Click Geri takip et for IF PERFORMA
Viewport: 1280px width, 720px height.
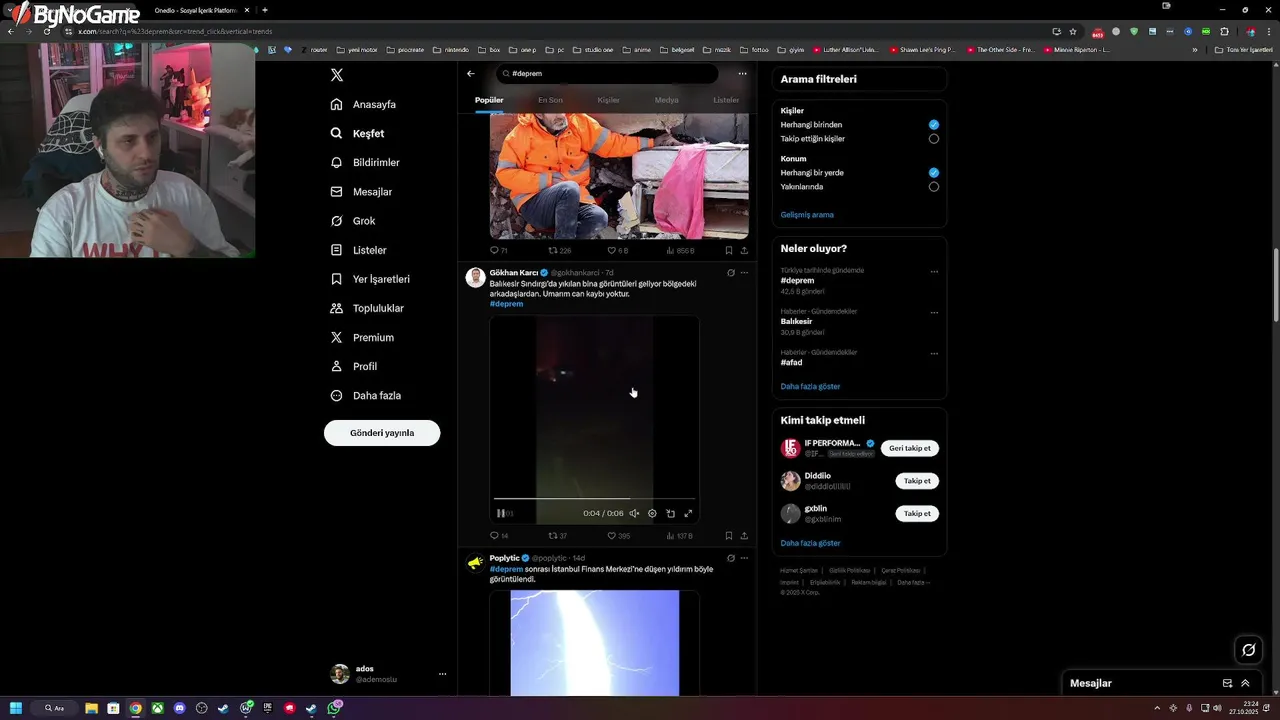[x=910, y=448]
